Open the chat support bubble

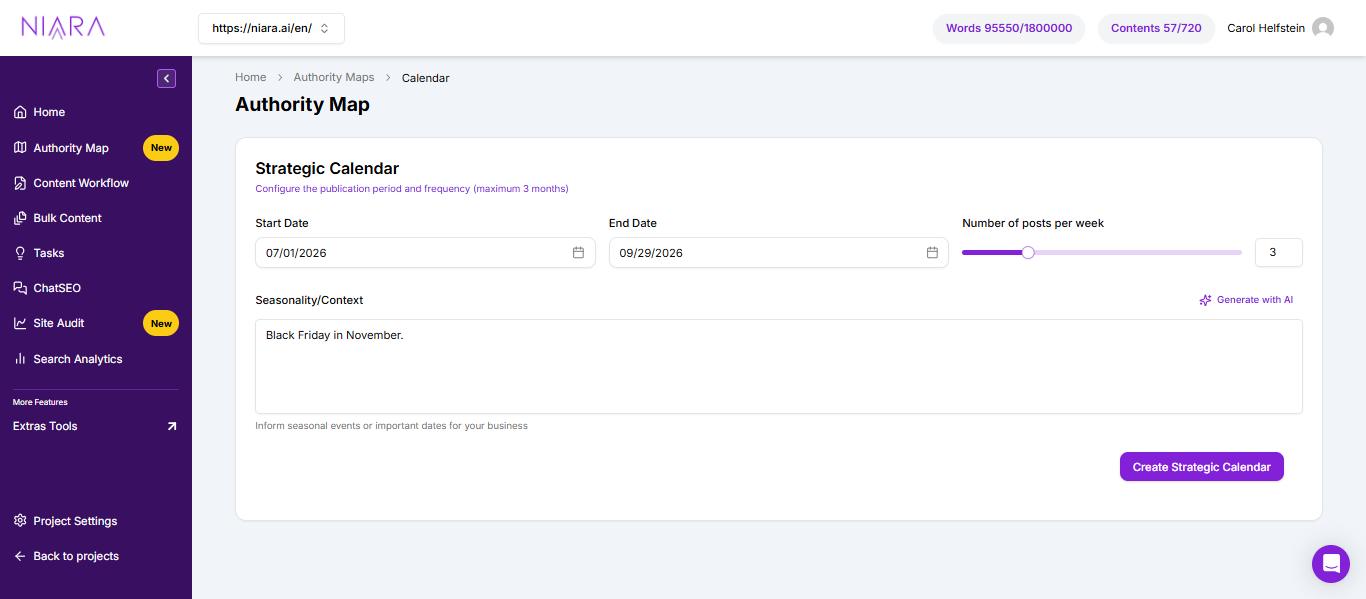click(1330, 564)
